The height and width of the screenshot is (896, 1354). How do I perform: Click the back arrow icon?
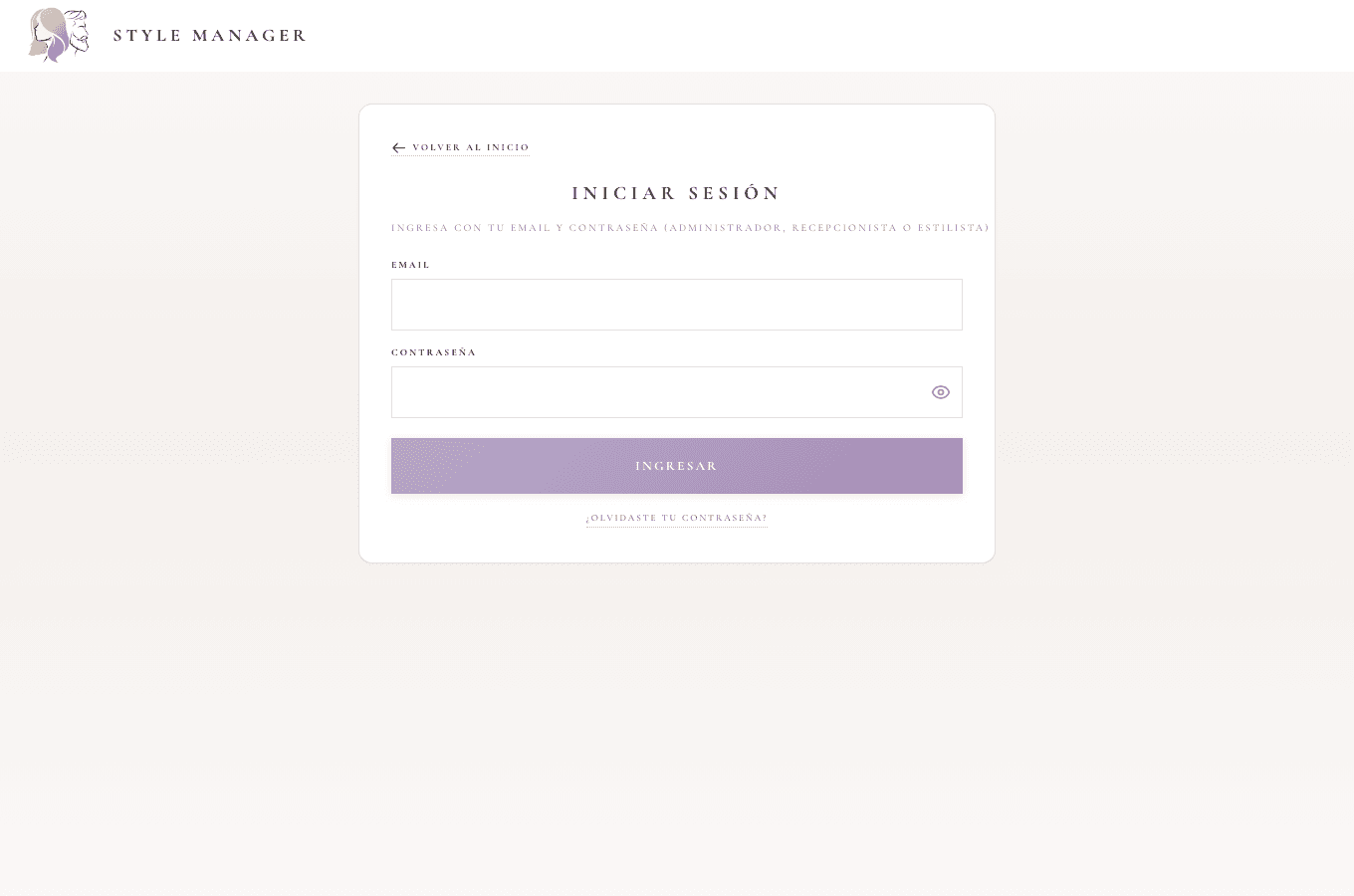(398, 148)
